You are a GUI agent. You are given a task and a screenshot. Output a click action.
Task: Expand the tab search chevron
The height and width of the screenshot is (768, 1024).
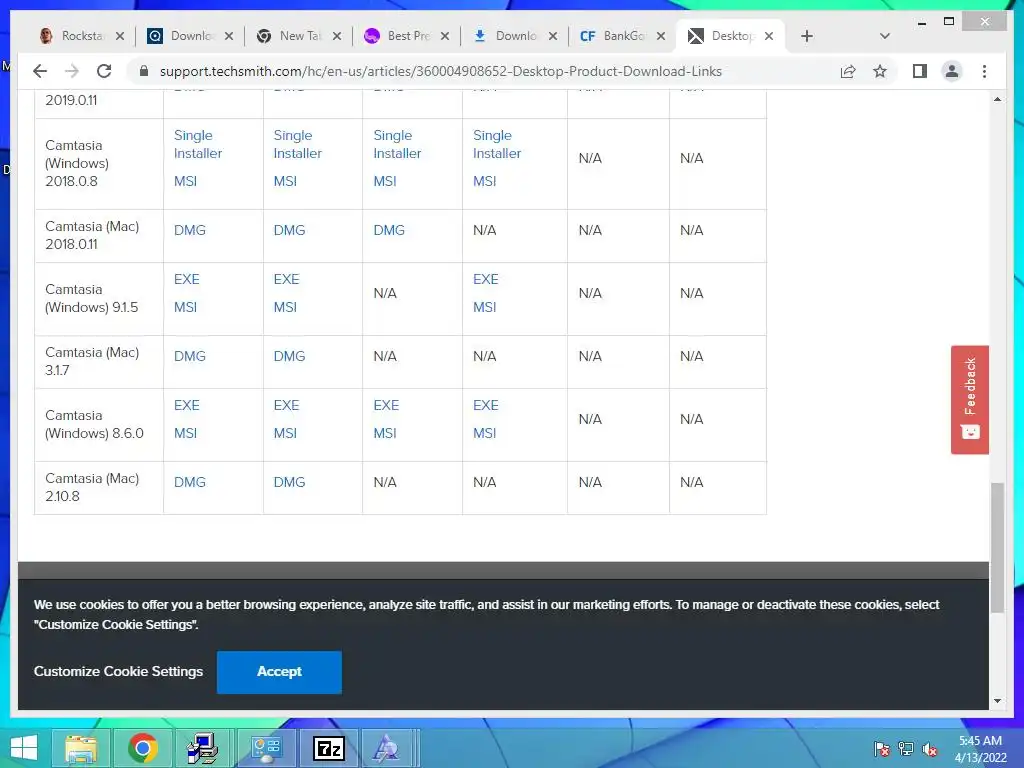pos(885,36)
